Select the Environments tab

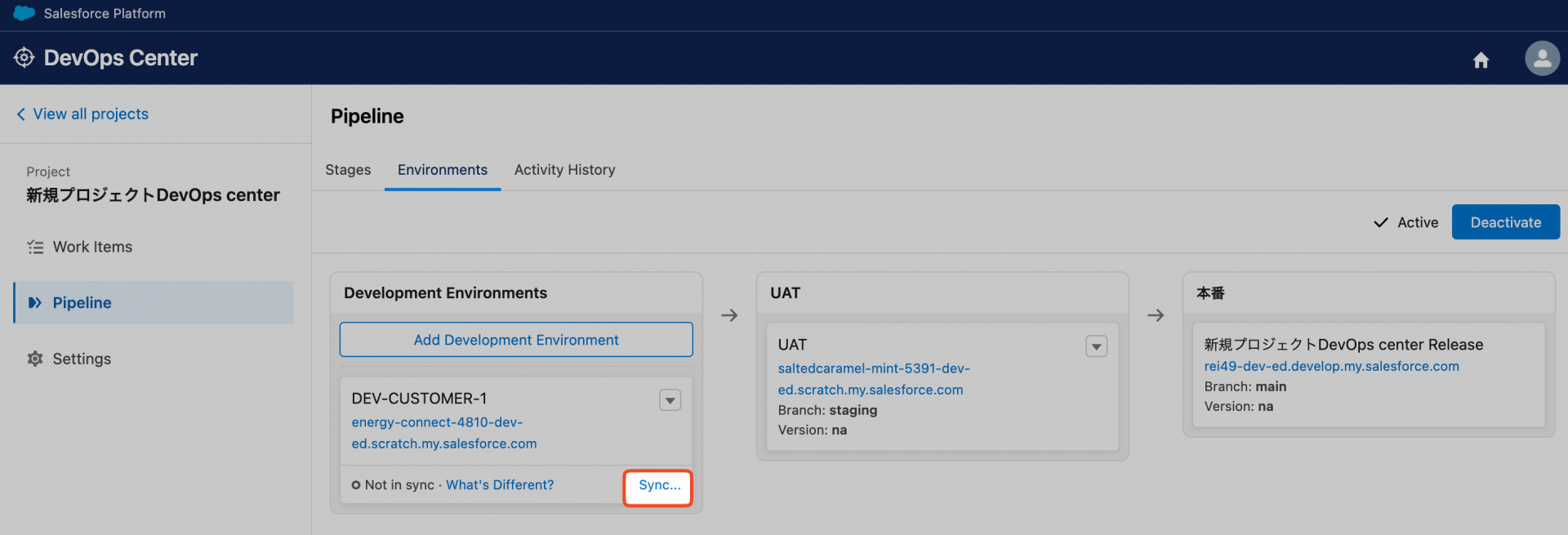[442, 170]
